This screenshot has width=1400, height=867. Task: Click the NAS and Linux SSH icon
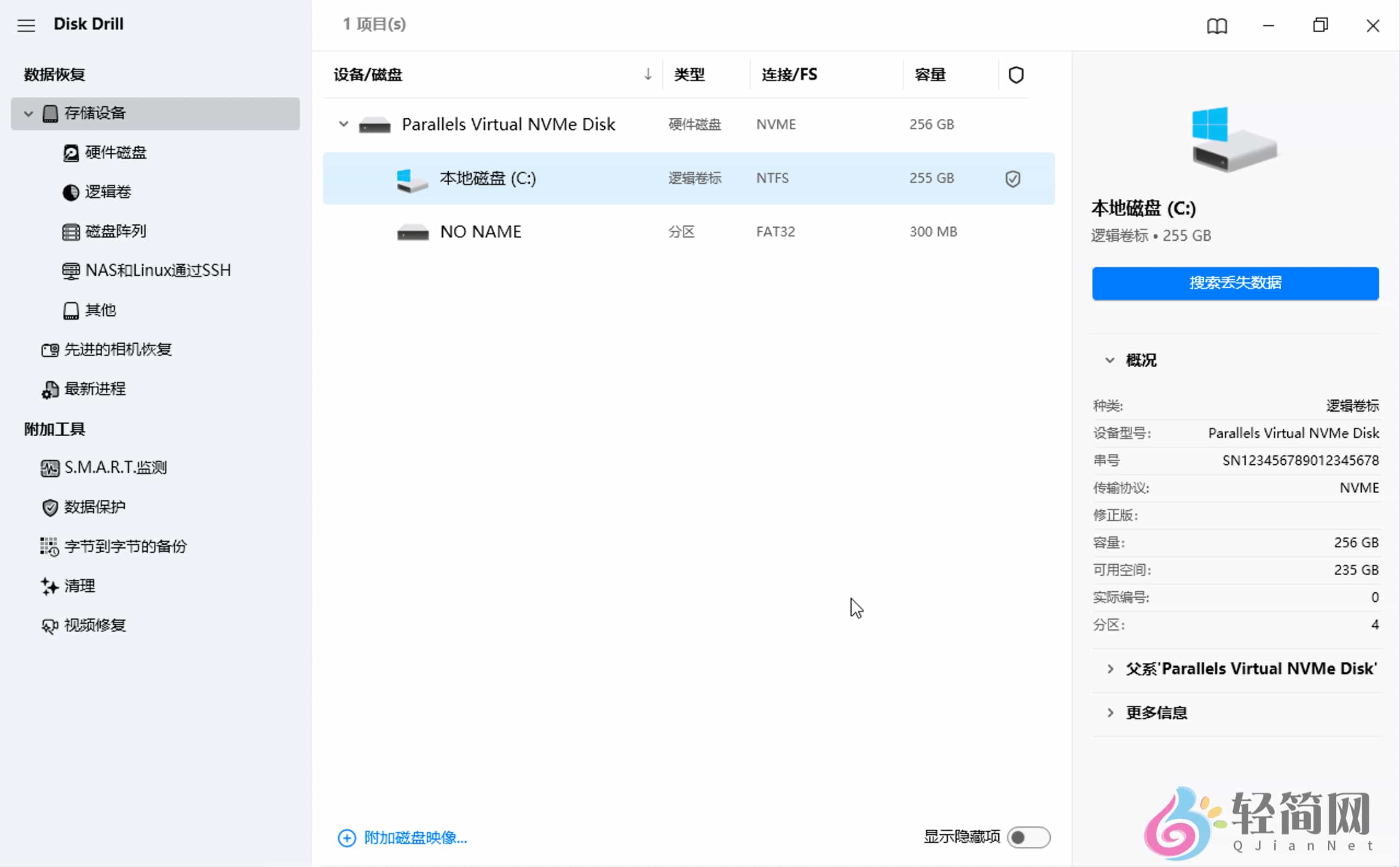tap(71, 270)
